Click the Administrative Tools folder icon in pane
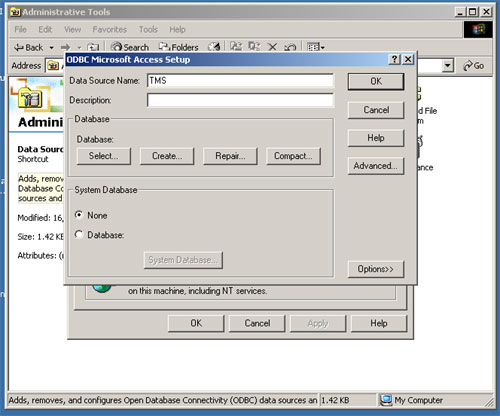Screen dimensions: 500x416 pos(30,98)
